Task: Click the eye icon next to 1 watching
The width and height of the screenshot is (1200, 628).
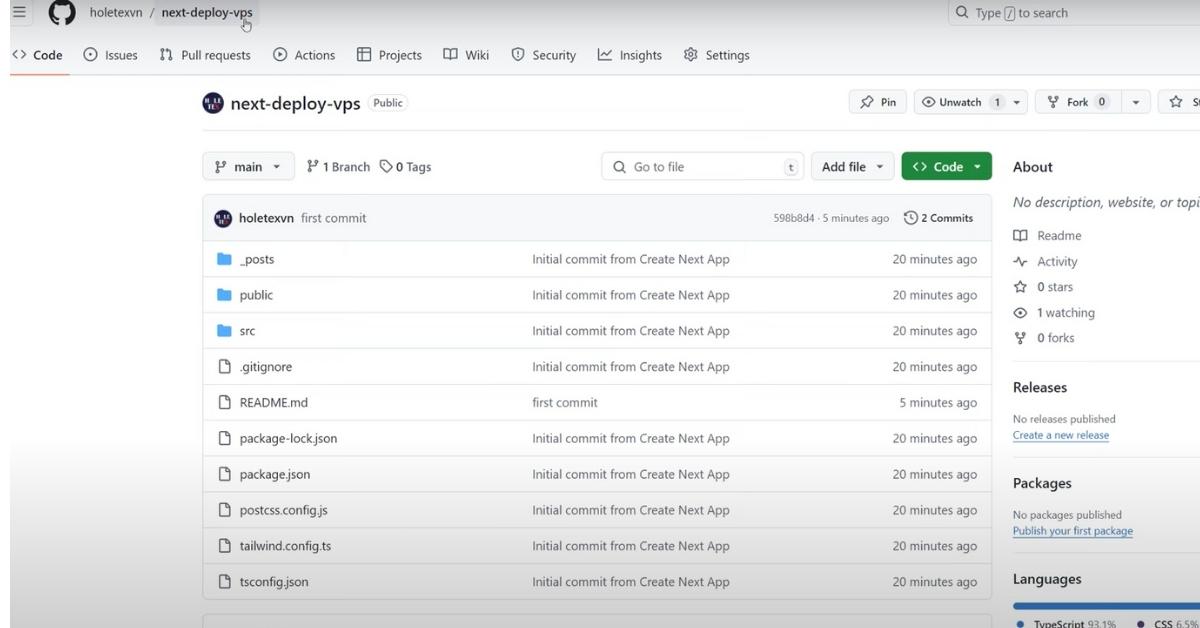Action: 1020,313
